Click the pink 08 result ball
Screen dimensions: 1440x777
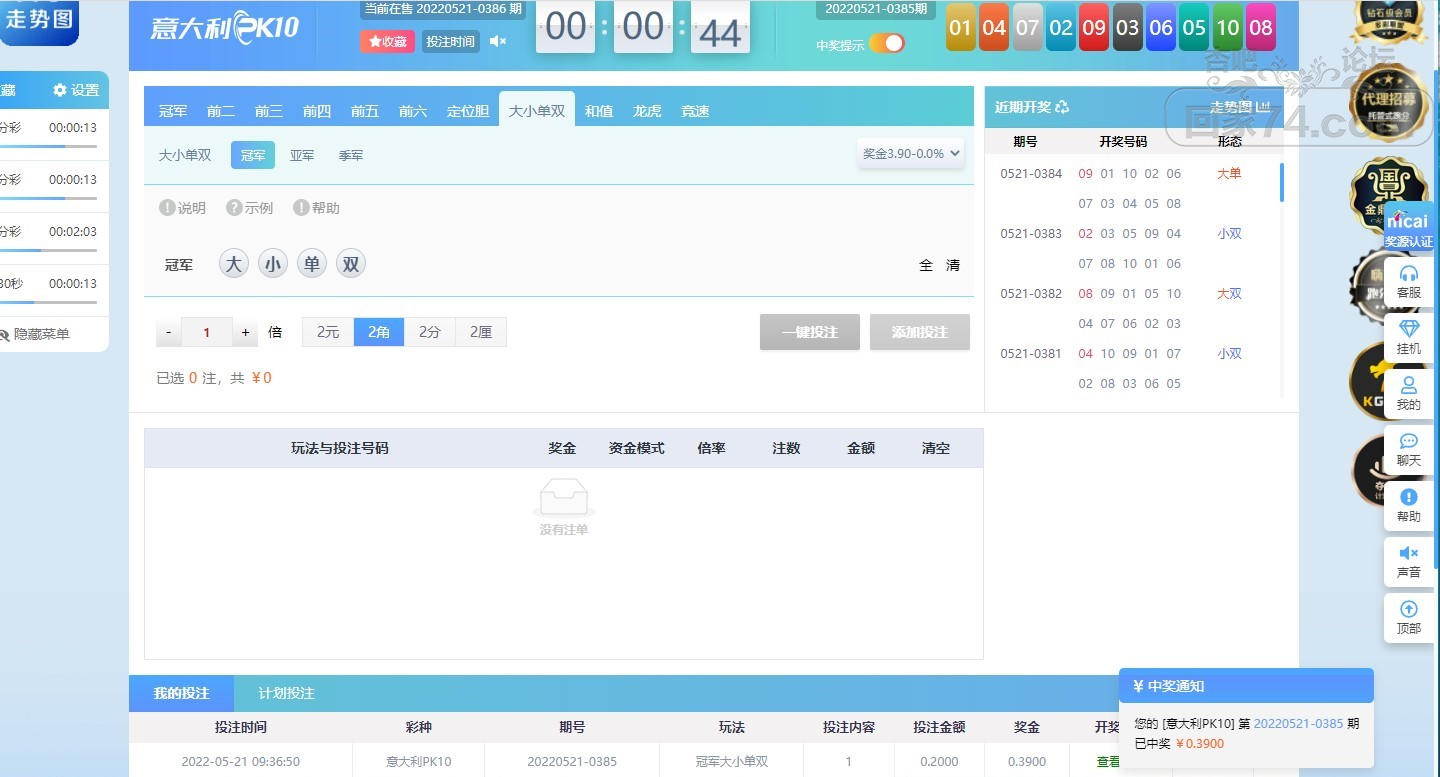click(x=1261, y=28)
